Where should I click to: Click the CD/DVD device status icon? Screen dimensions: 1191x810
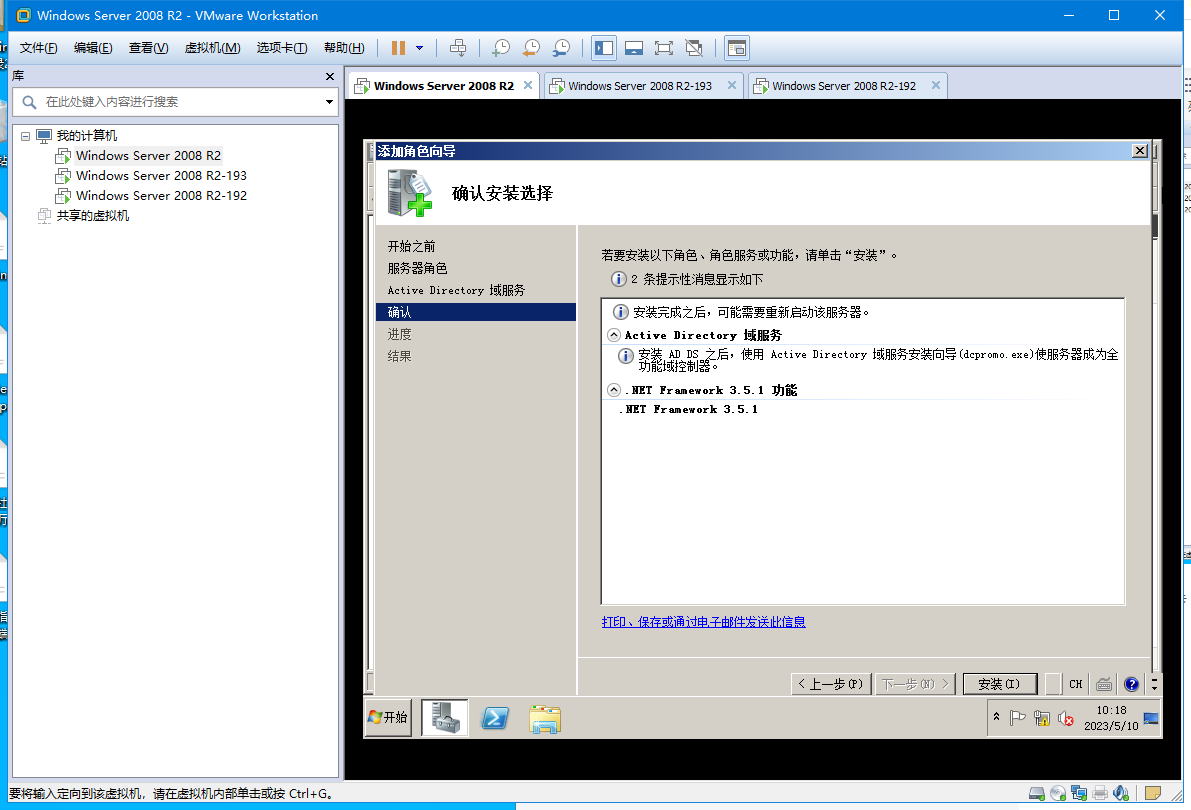pyautogui.click(x=1058, y=793)
